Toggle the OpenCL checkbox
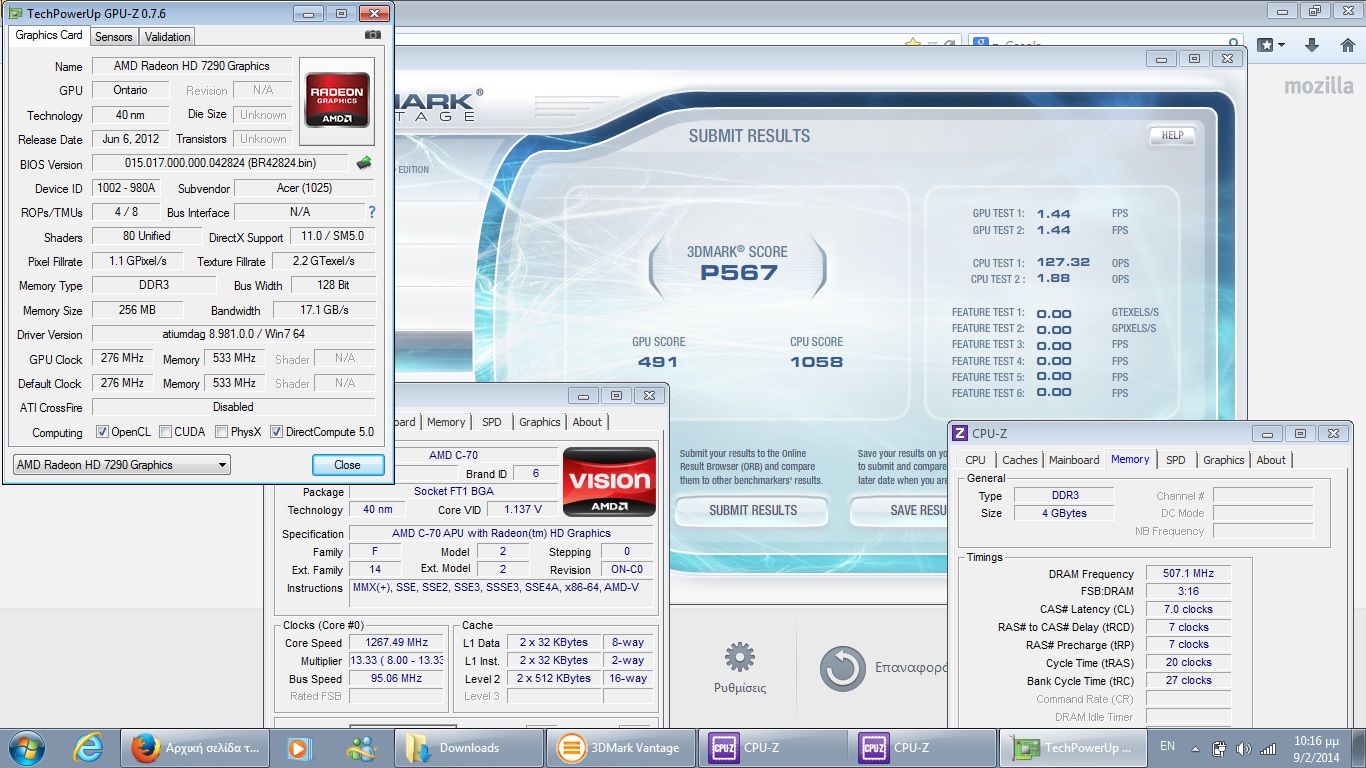The image size is (1366, 768). (x=102, y=432)
